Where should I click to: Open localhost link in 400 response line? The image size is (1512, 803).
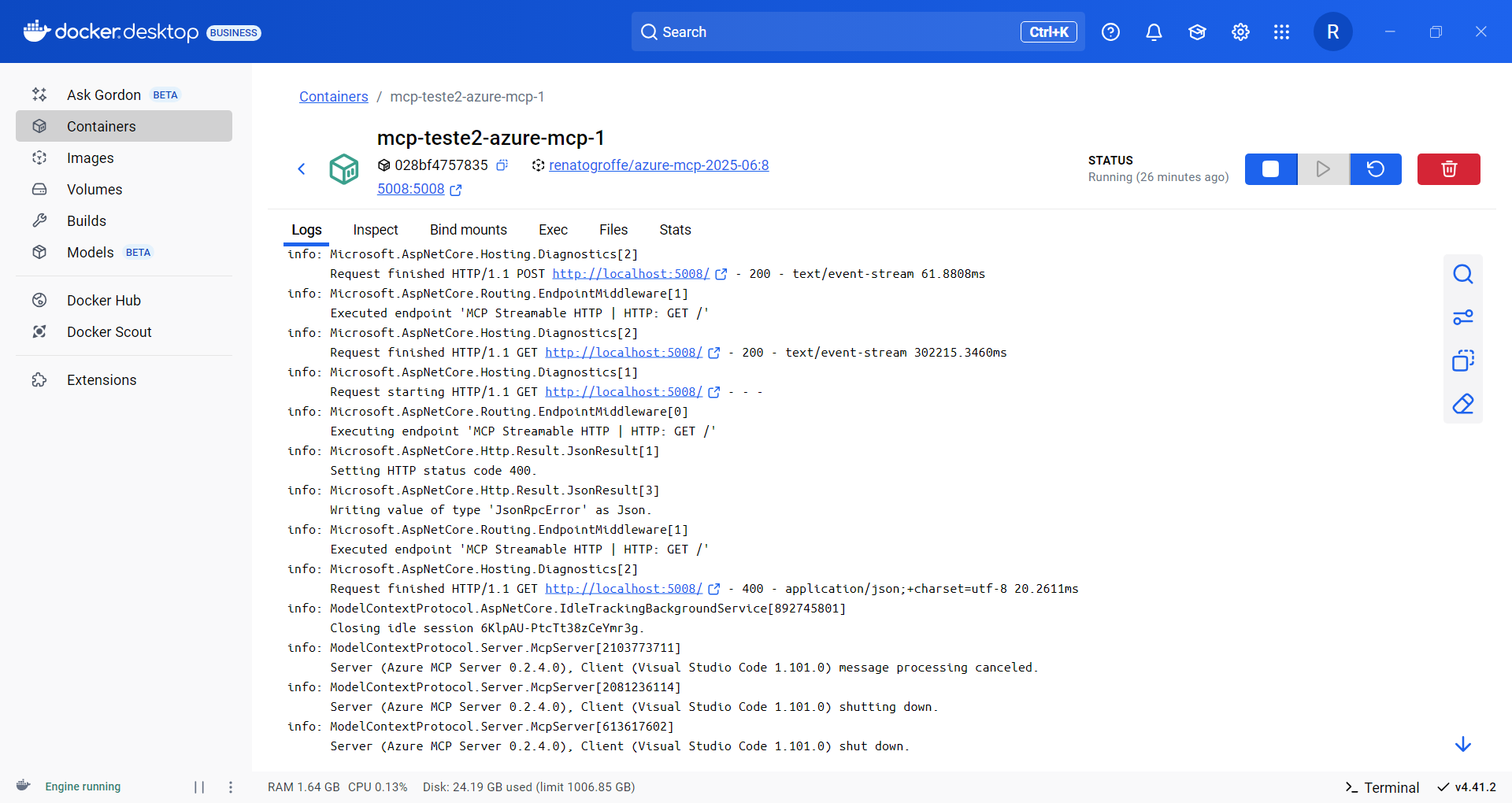(624, 589)
